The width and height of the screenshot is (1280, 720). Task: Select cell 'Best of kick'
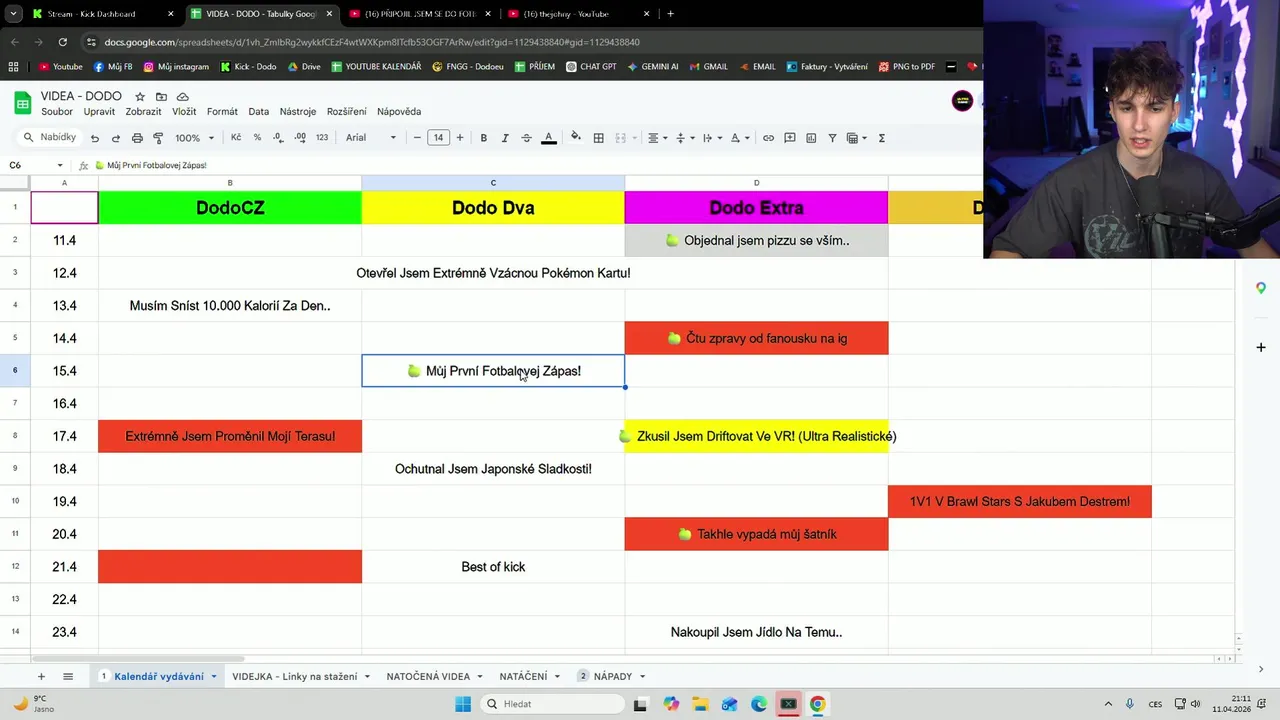(493, 567)
